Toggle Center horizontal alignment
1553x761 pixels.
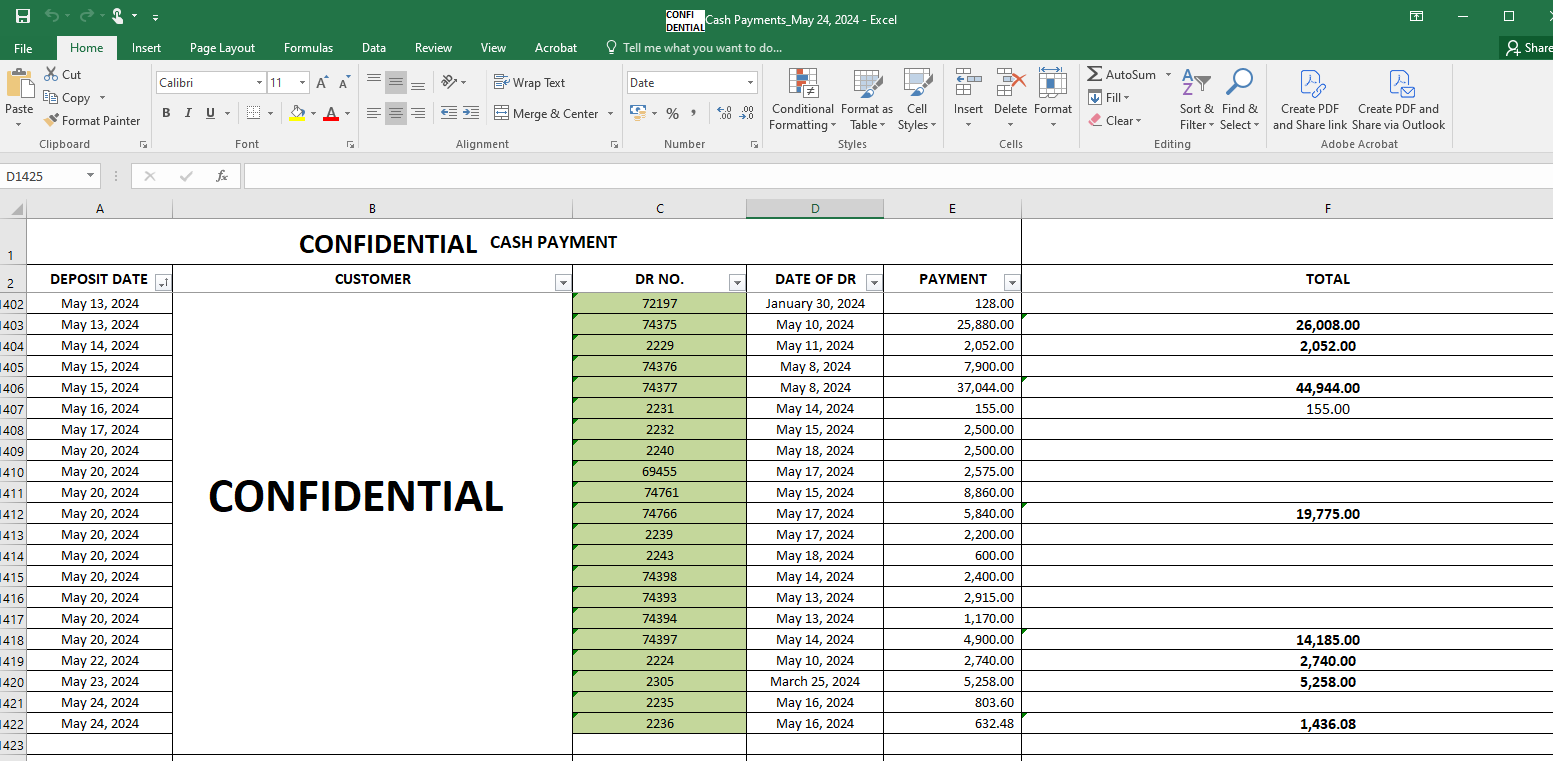(396, 113)
